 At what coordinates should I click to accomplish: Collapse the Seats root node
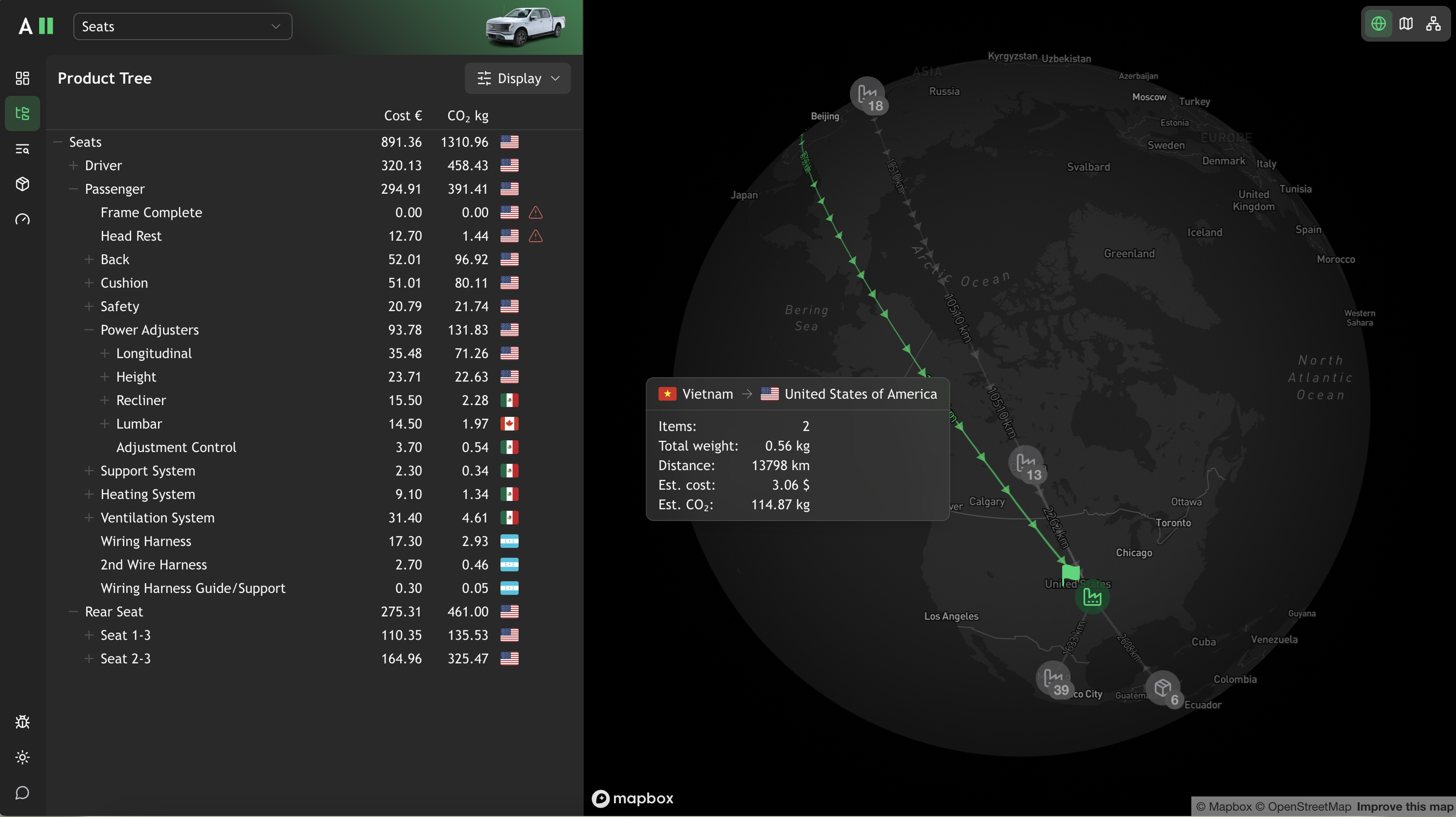pos(58,142)
